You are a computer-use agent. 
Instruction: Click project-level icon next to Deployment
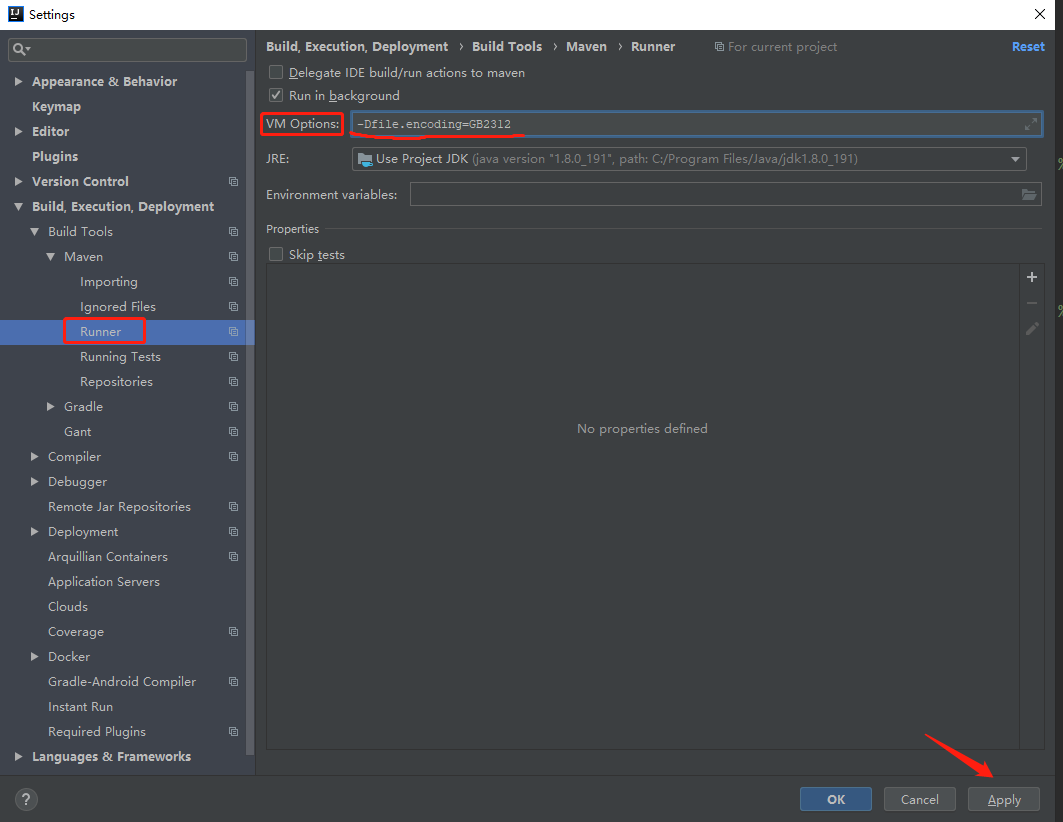(x=233, y=532)
